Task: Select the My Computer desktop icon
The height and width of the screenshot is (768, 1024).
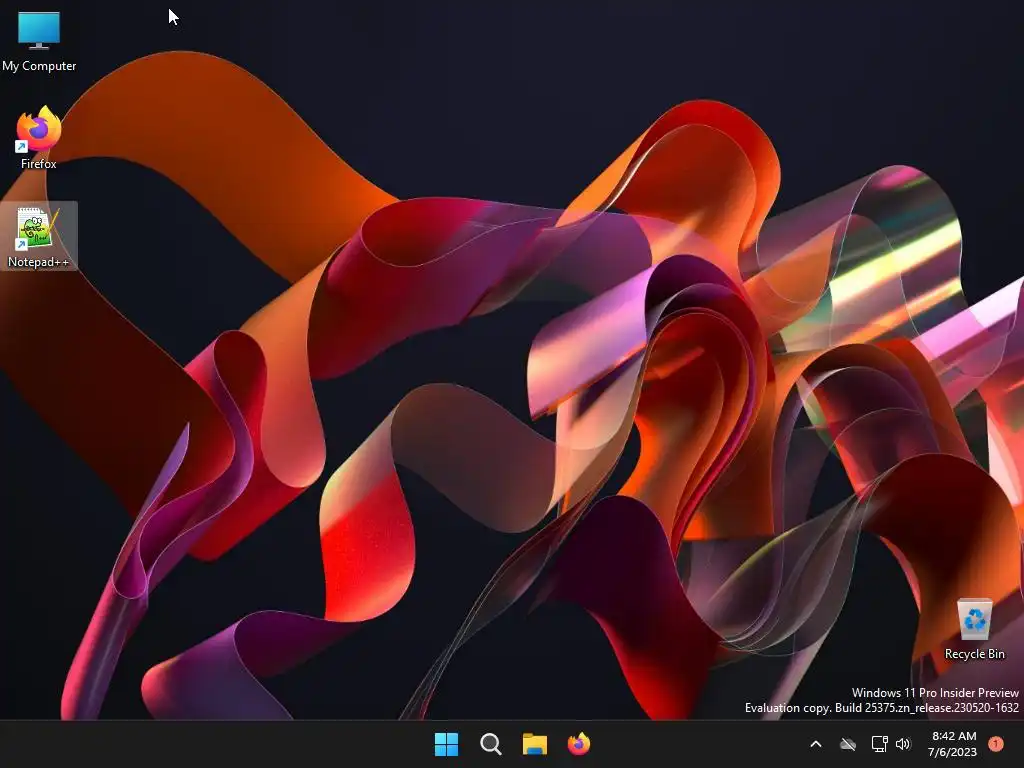Action: (39, 41)
